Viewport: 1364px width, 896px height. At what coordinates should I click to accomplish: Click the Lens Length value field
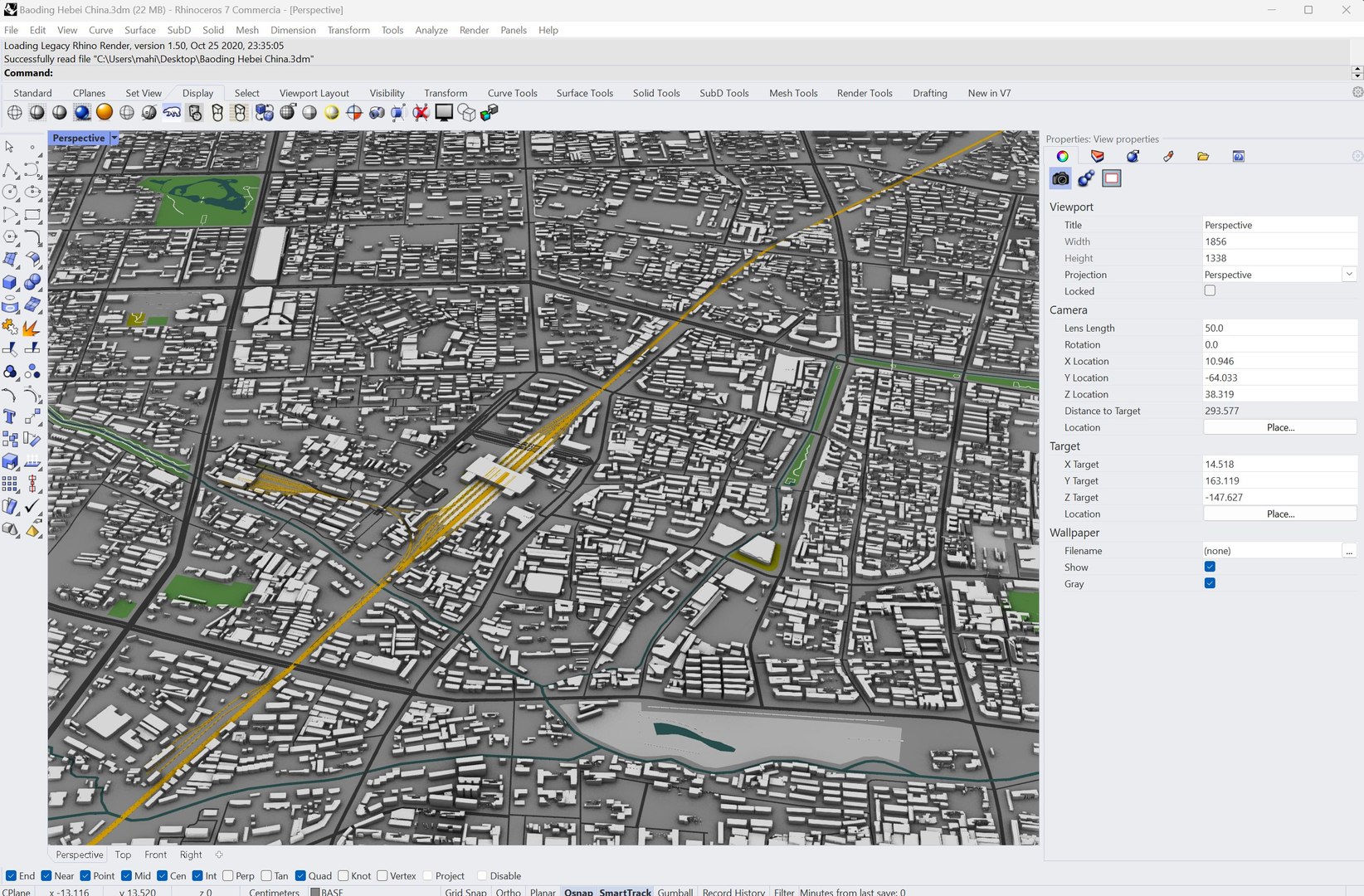pyautogui.click(x=1280, y=328)
